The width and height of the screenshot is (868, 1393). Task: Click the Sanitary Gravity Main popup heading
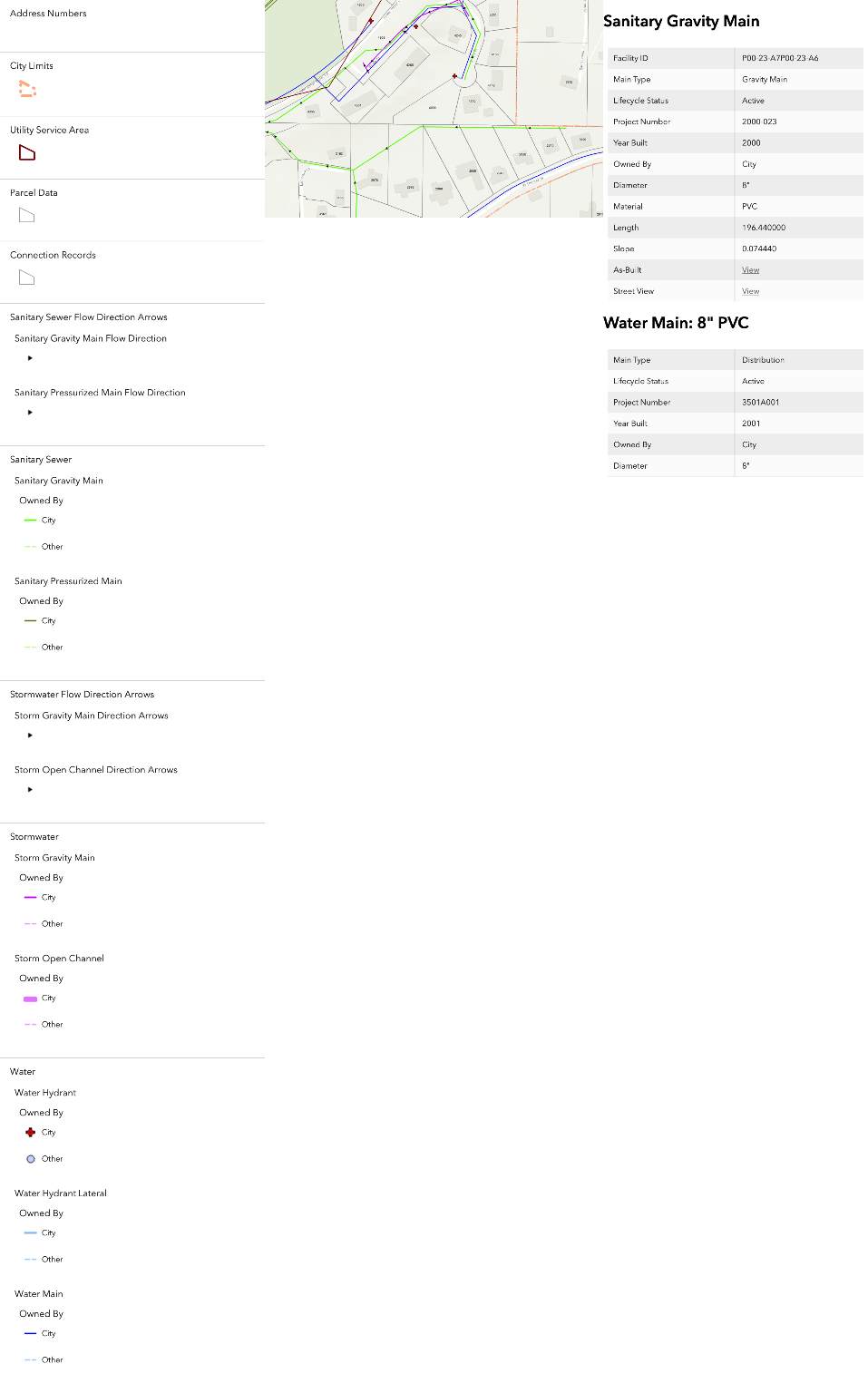(681, 22)
